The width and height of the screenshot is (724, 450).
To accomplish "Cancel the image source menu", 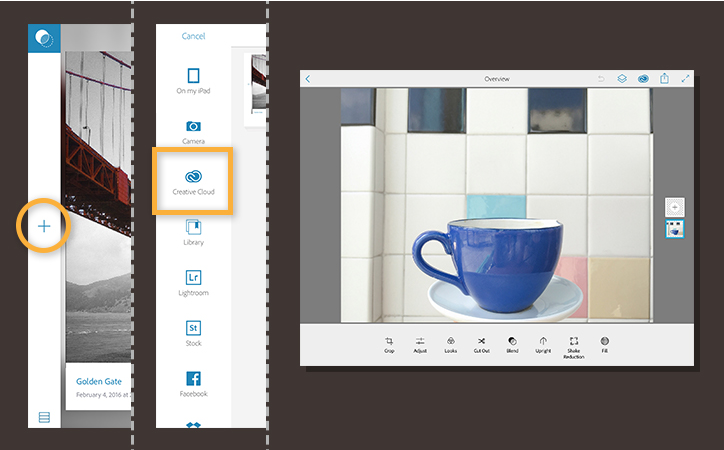I will click(193, 36).
